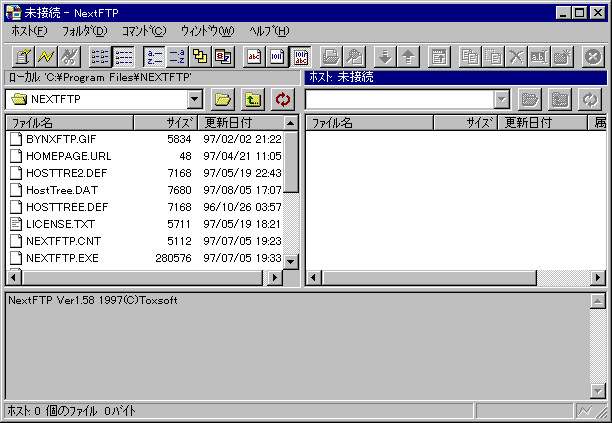The image size is (612, 423).
Task: Click log pane scroll down arrow
Action: [598, 390]
